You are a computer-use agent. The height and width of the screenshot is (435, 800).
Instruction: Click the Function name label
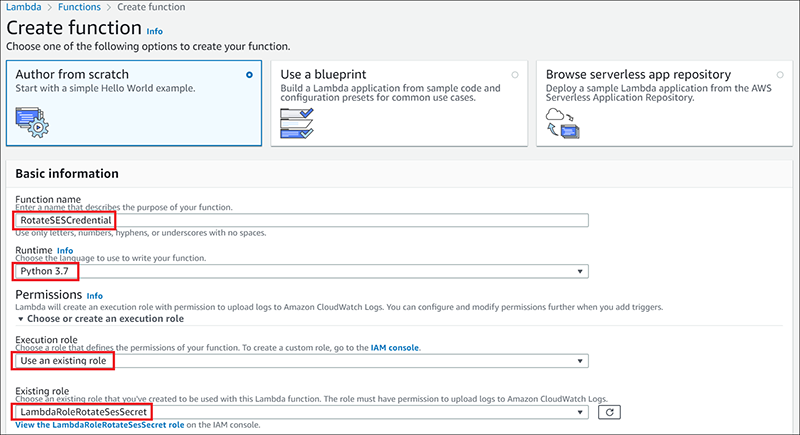coord(48,199)
